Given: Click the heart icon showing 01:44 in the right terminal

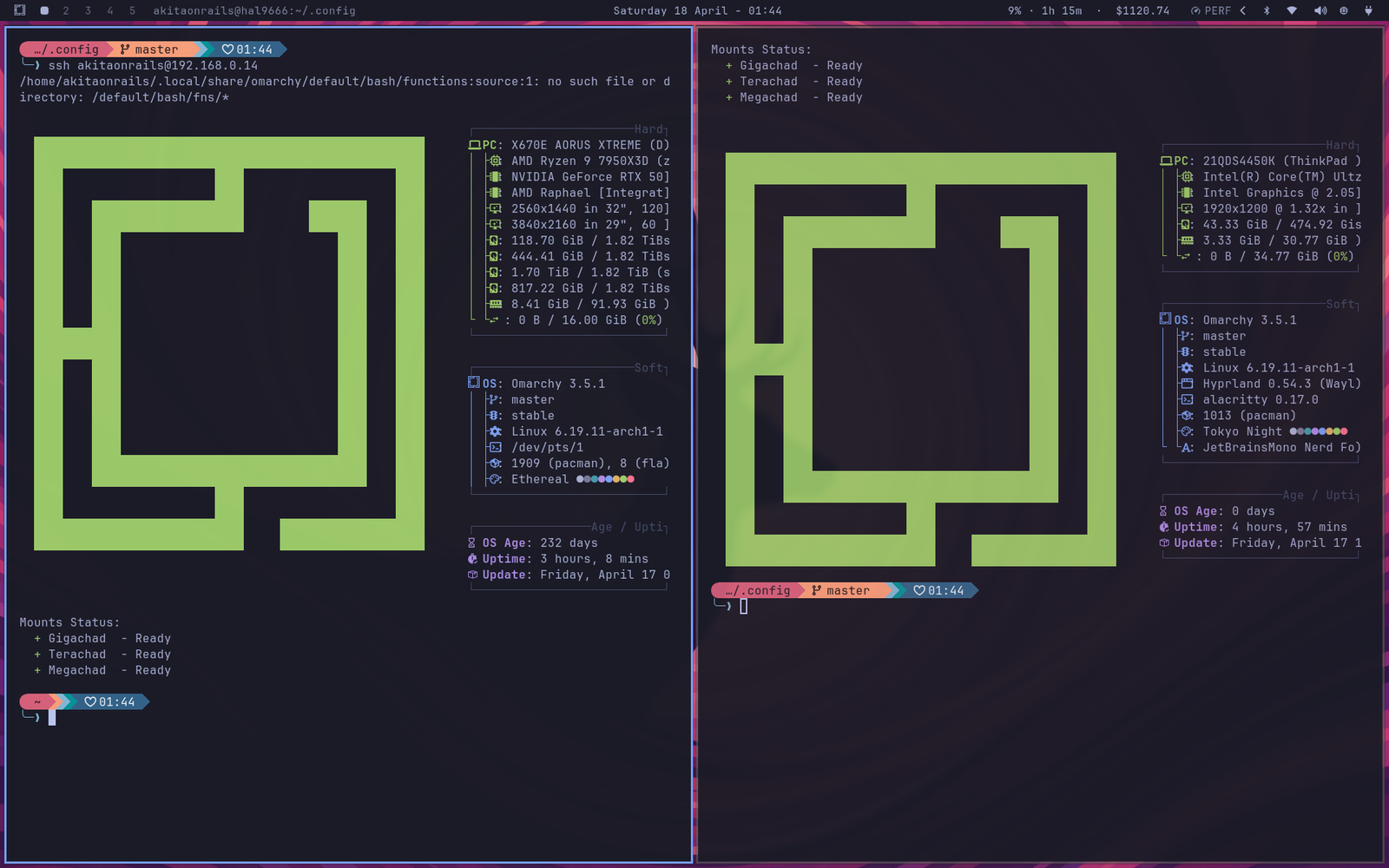Looking at the screenshot, I should 939,590.
